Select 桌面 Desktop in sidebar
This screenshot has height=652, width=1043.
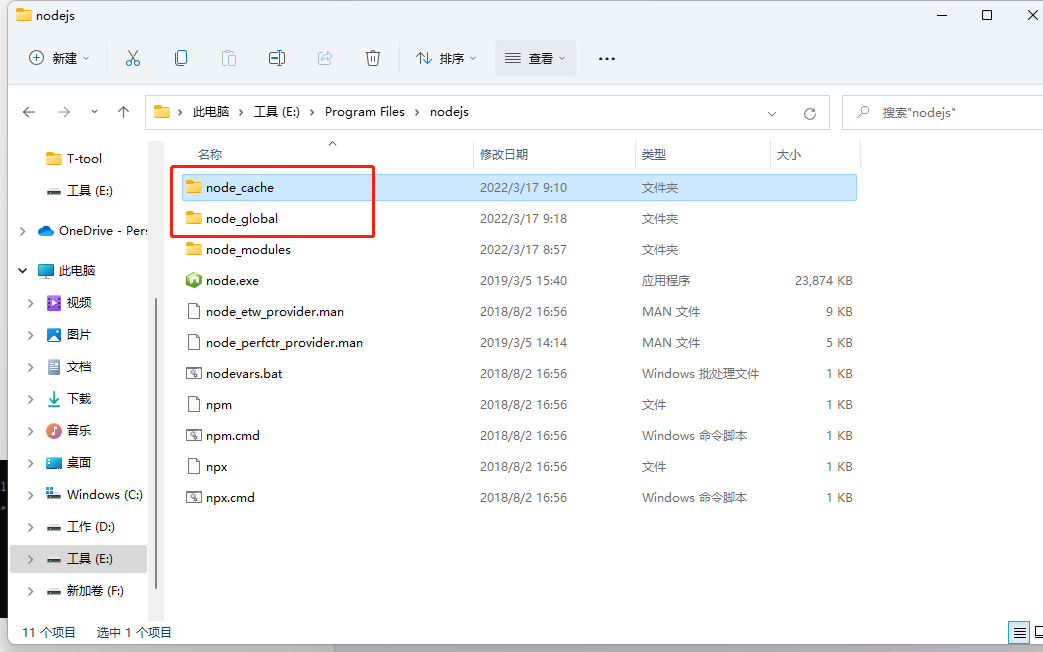click(x=78, y=462)
